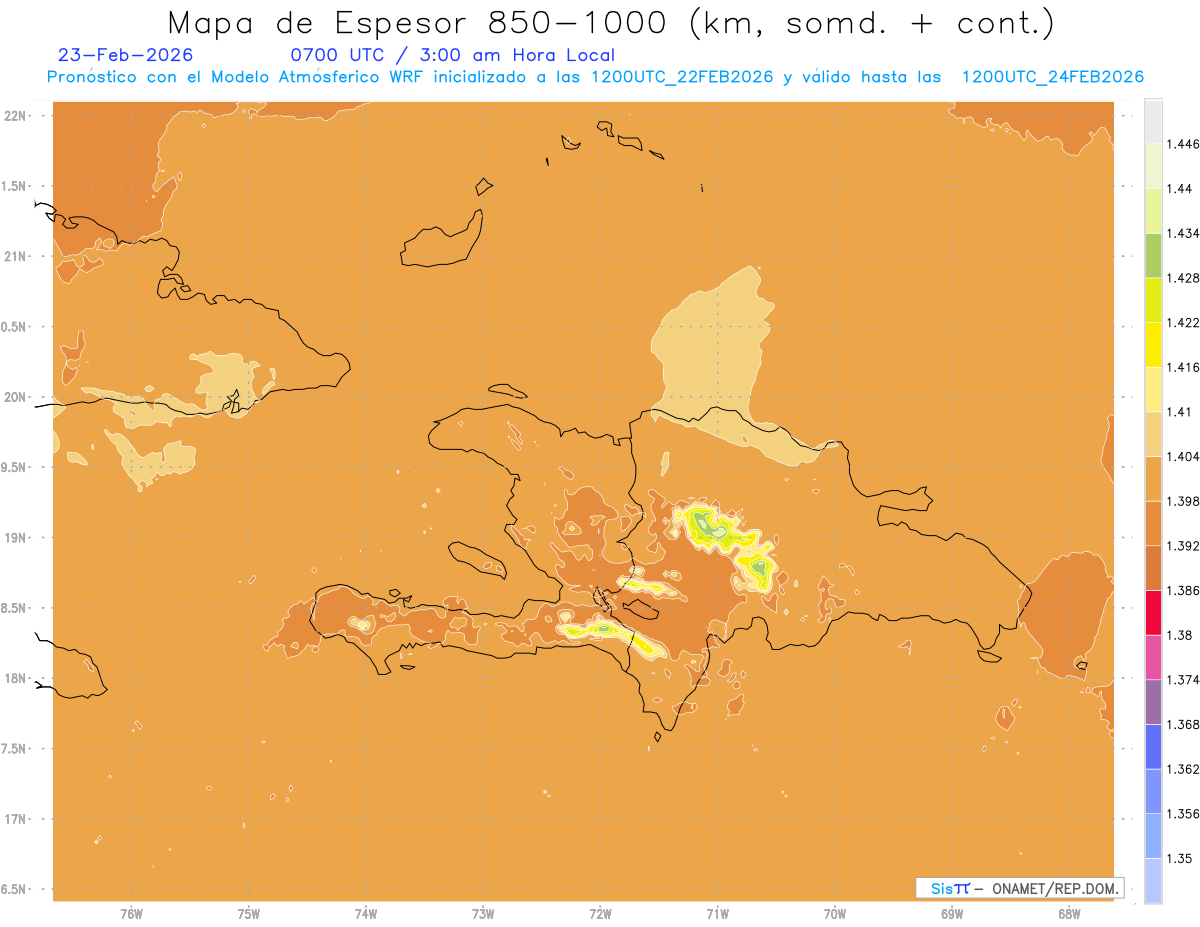Click the SisPI - ONAMET/REP.DOM. credit box

pyautogui.click(x=1020, y=888)
